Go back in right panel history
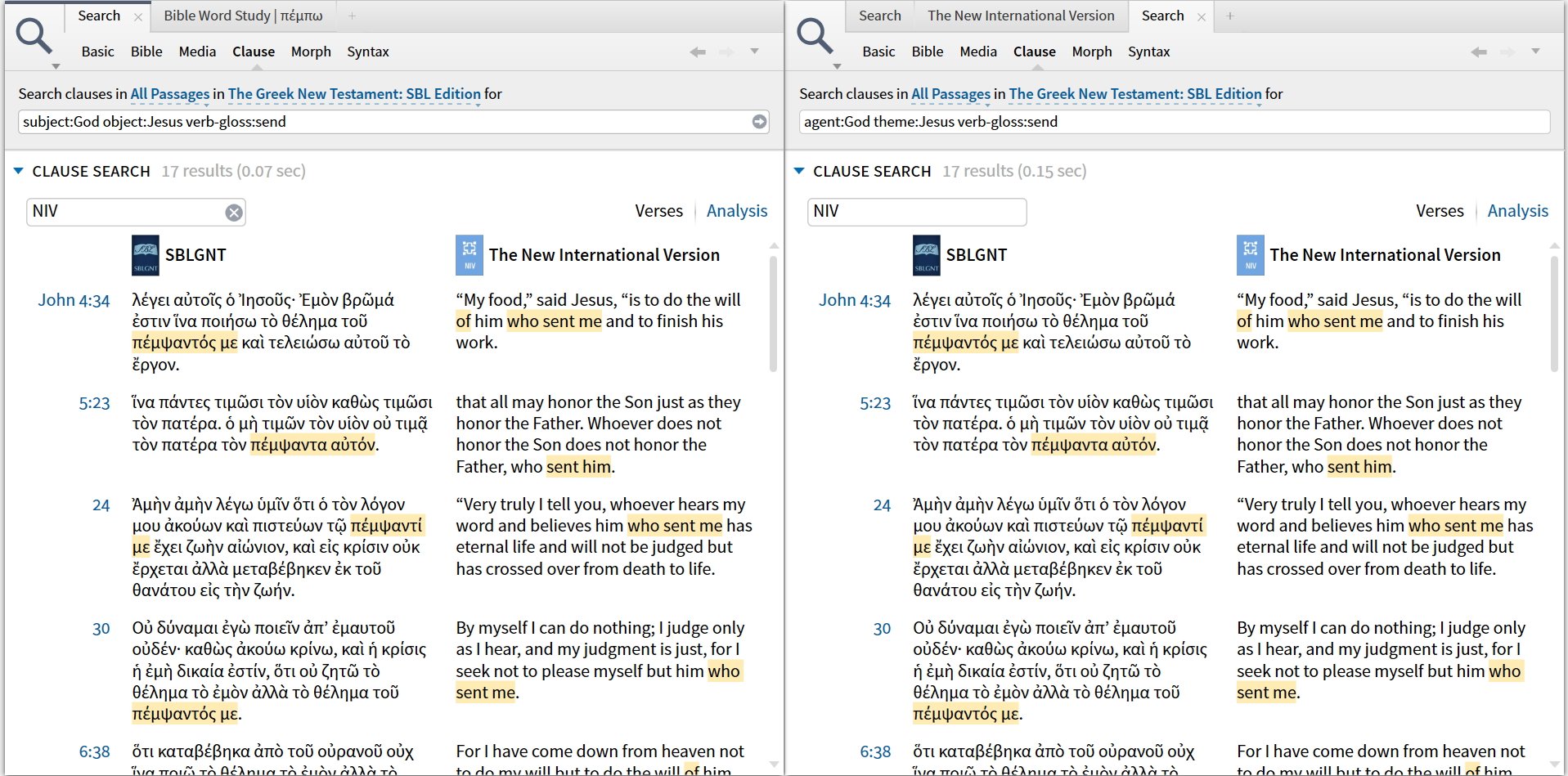Image resolution: width=1568 pixels, height=776 pixels. [x=1479, y=52]
